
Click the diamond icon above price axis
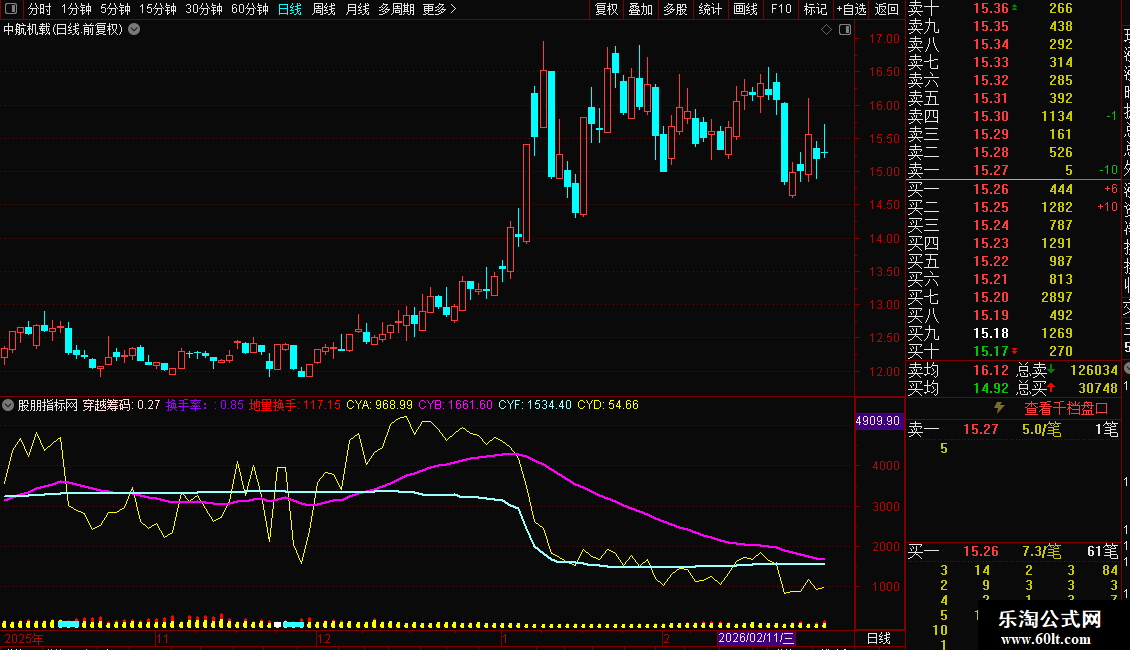[827, 30]
